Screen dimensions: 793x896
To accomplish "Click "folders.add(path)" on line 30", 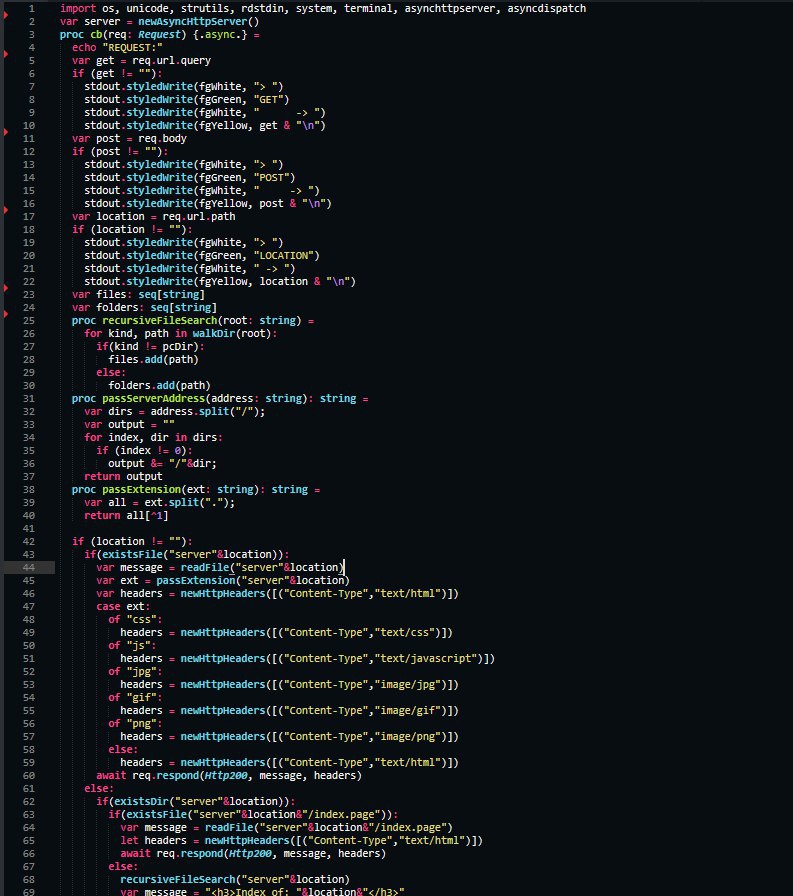I will coord(159,386).
